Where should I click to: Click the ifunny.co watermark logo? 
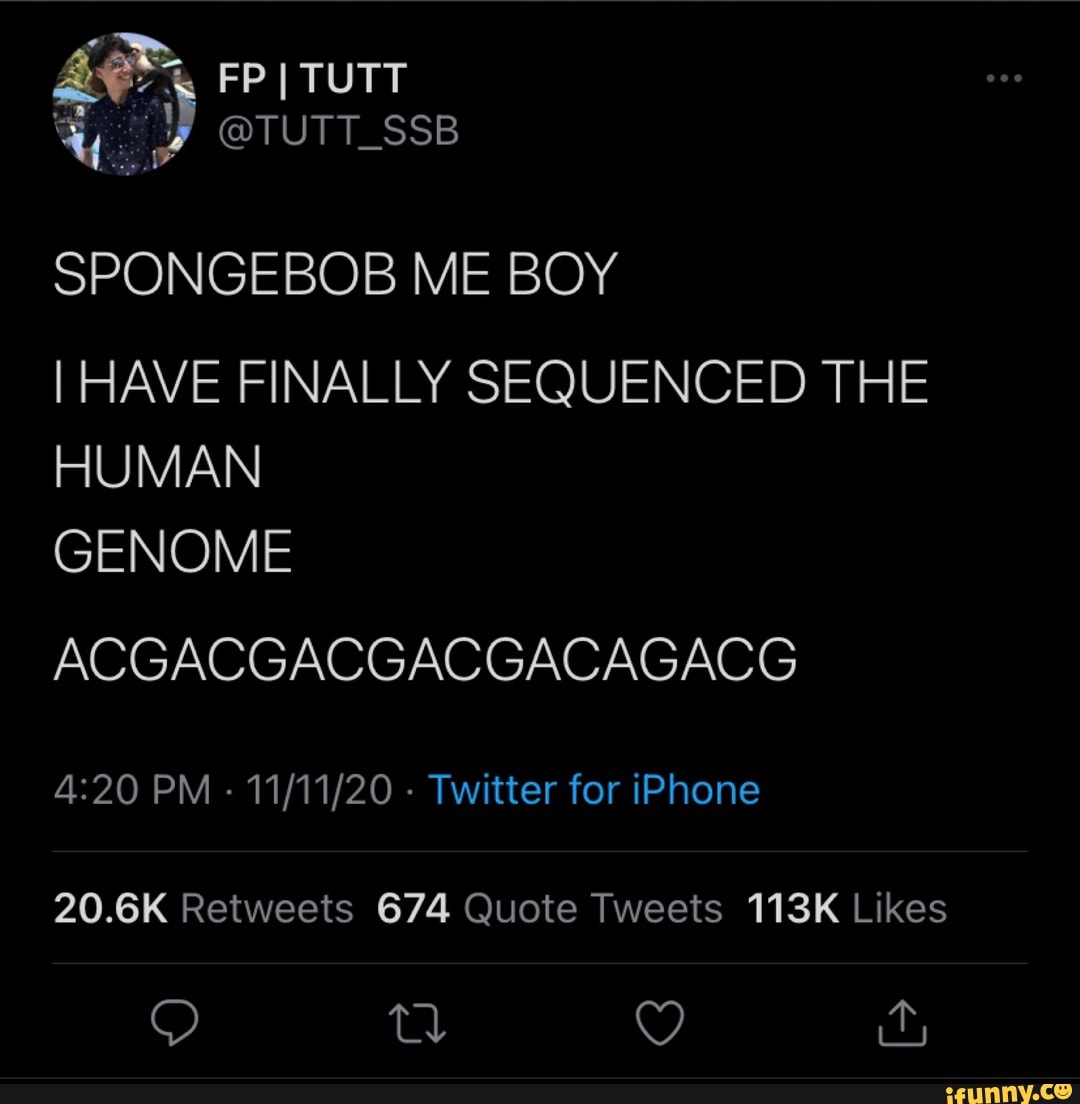click(1009, 1092)
